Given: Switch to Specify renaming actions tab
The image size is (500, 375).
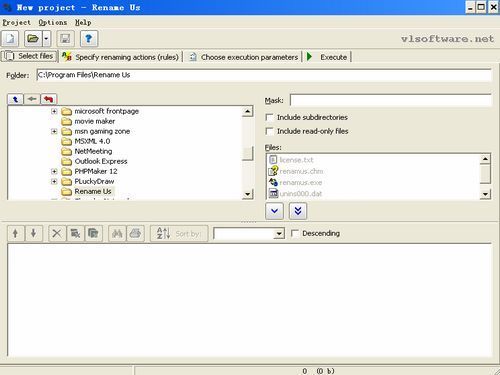Looking at the screenshot, I should pyautogui.click(x=121, y=57).
